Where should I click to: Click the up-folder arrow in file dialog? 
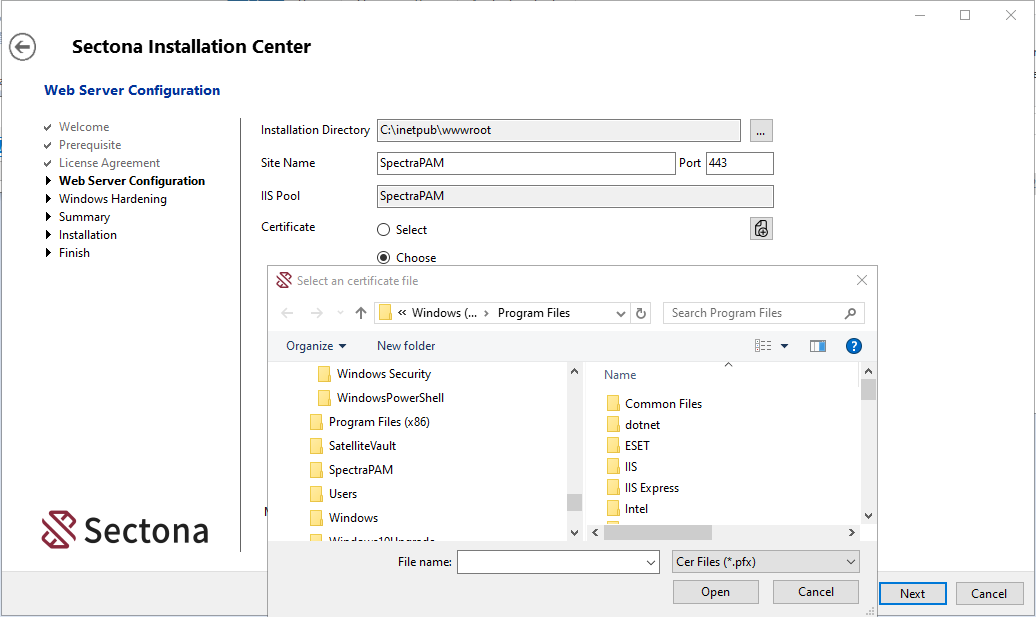[361, 313]
